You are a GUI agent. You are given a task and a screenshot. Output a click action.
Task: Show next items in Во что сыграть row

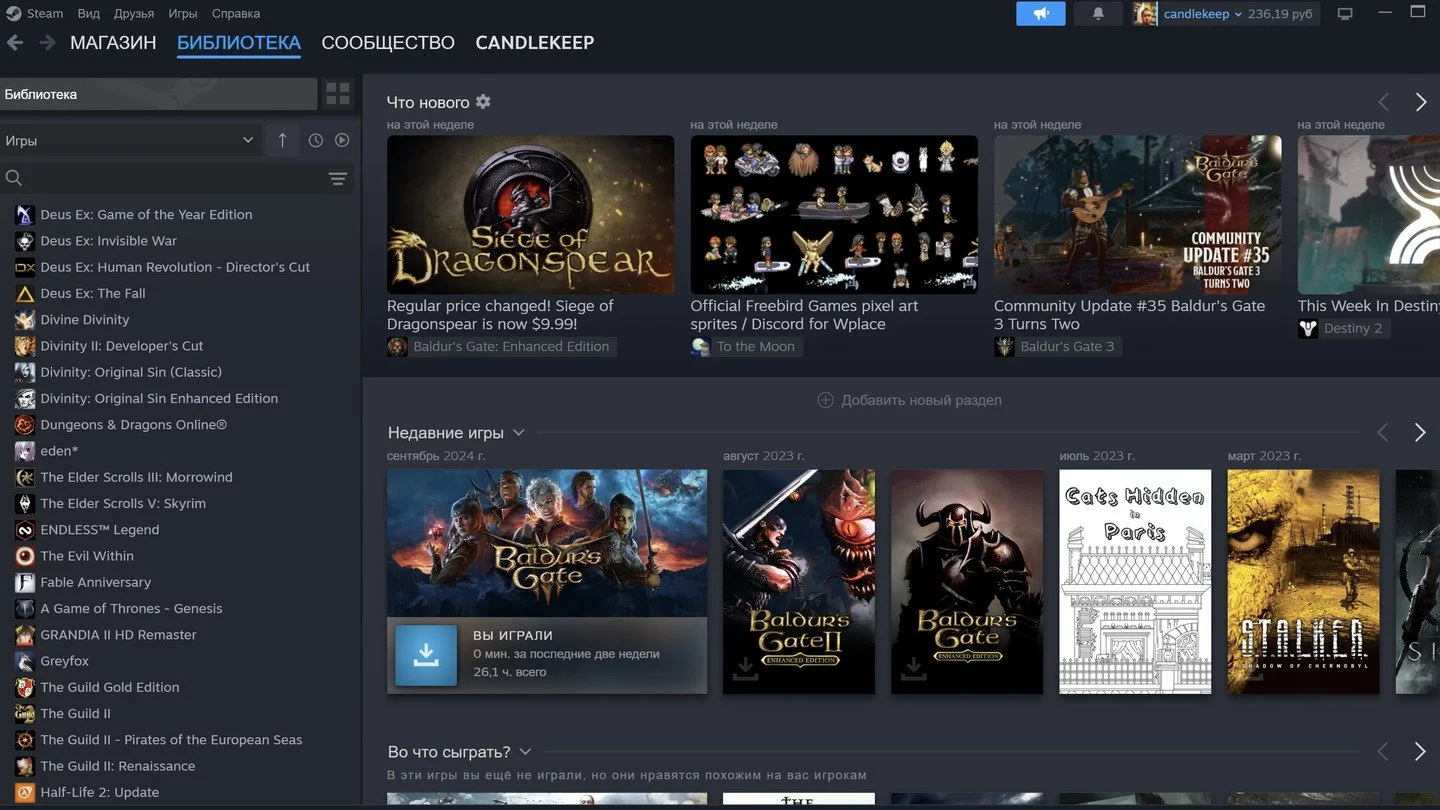1420,752
